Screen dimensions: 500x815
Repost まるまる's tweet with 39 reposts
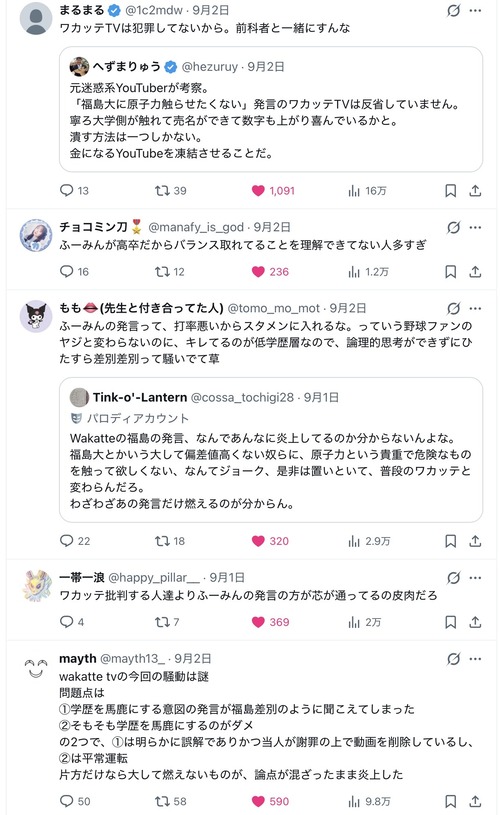(x=170, y=191)
